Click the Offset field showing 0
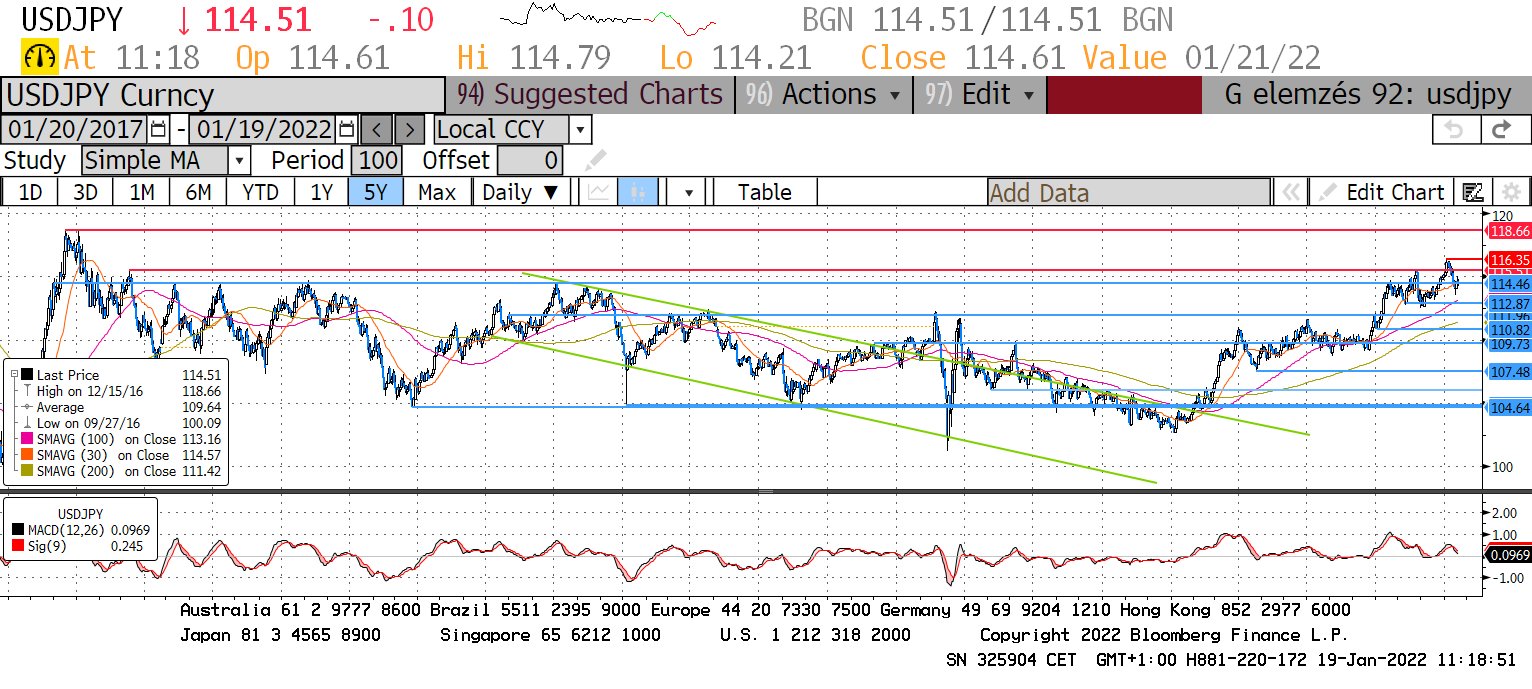Screen dimensions: 1532x689 point(530,160)
